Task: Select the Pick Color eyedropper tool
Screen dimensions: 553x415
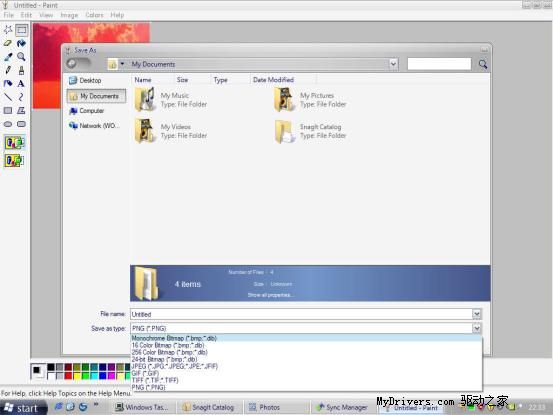Action: tap(8, 57)
